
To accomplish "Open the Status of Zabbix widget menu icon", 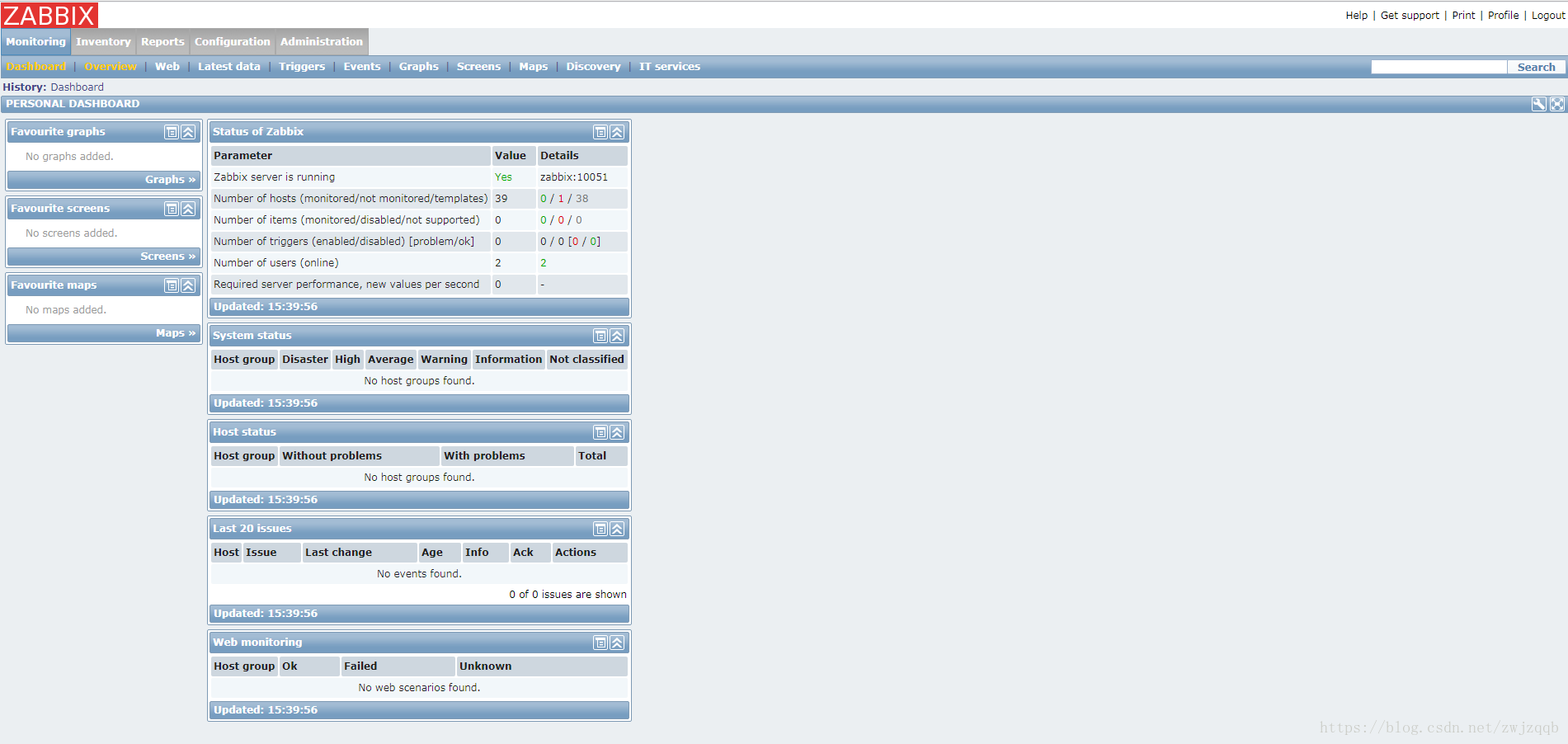I will (x=600, y=132).
